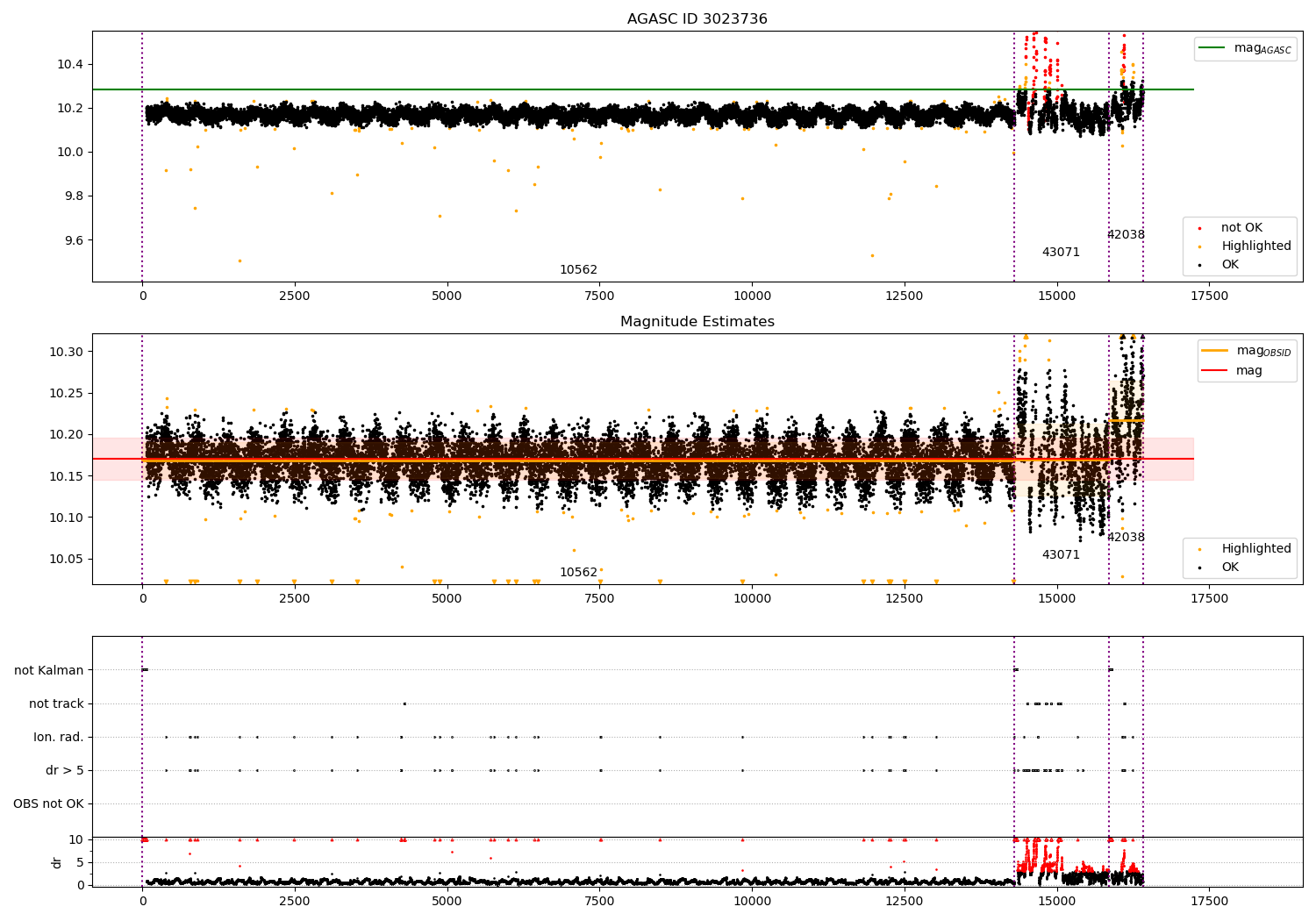Click the green mag AGASC legend line sample

(1212, 48)
